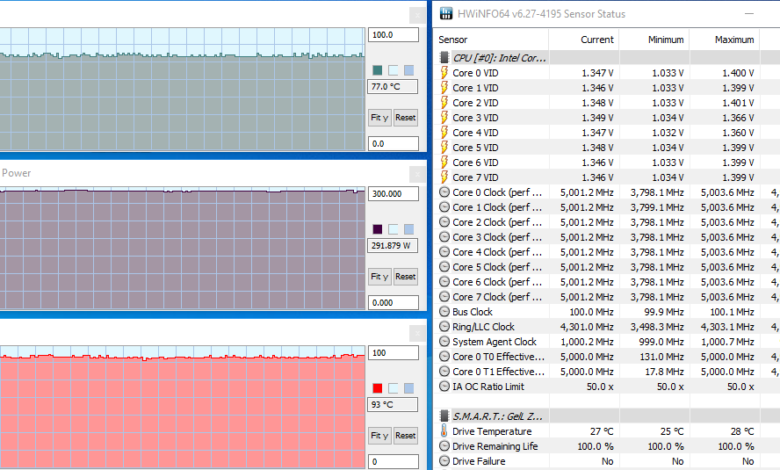Screen dimensions: 780x470
Task: Click the minimum value field showing 0.0
Action: tap(393, 144)
